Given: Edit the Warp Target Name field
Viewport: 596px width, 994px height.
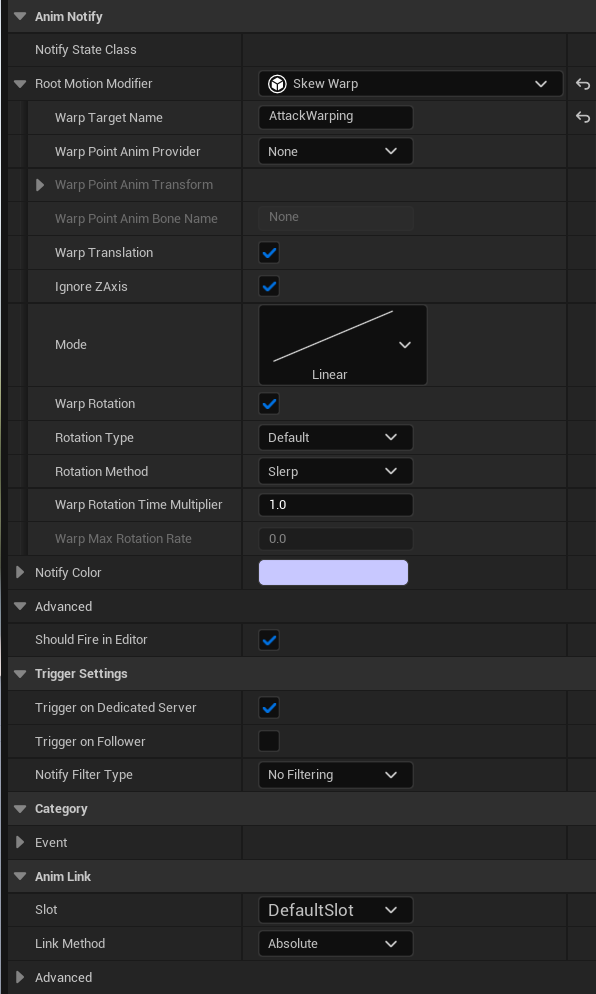Looking at the screenshot, I should point(336,117).
